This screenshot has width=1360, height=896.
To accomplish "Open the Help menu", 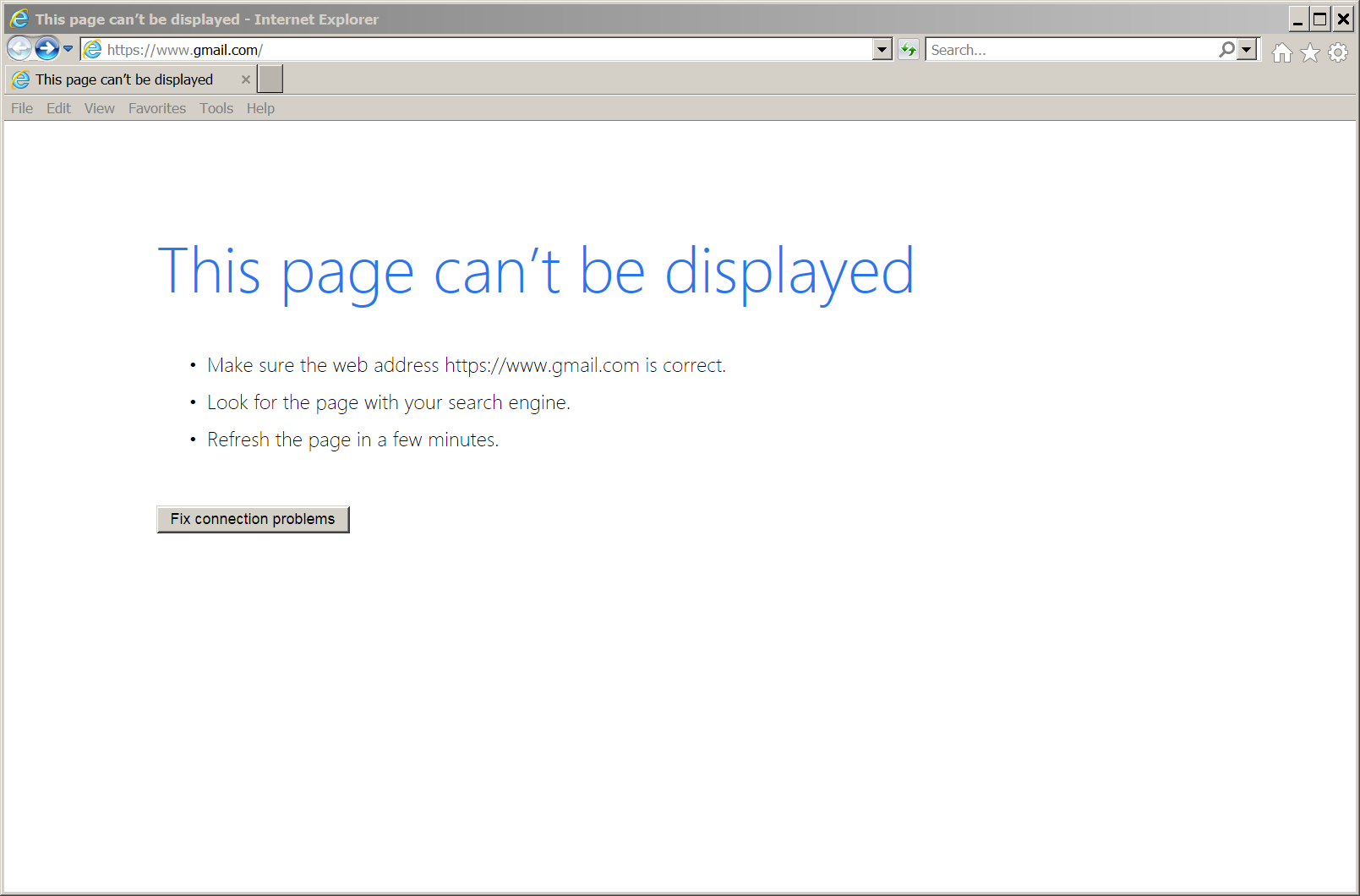I will pos(260,108).
